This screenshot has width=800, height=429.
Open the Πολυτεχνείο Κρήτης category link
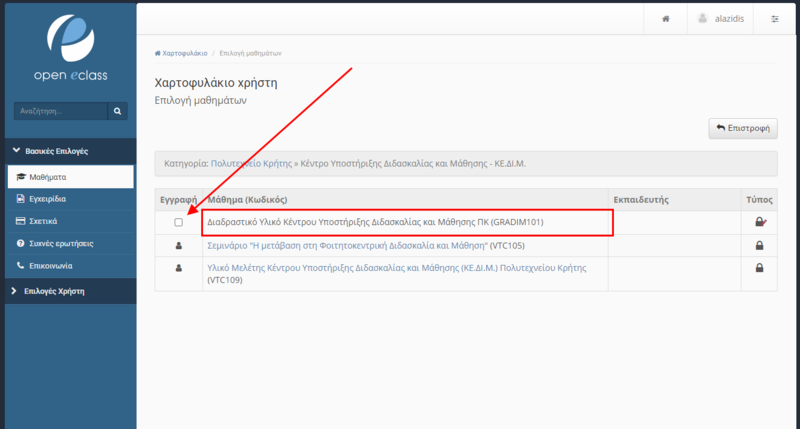click(x=251, y=163)
